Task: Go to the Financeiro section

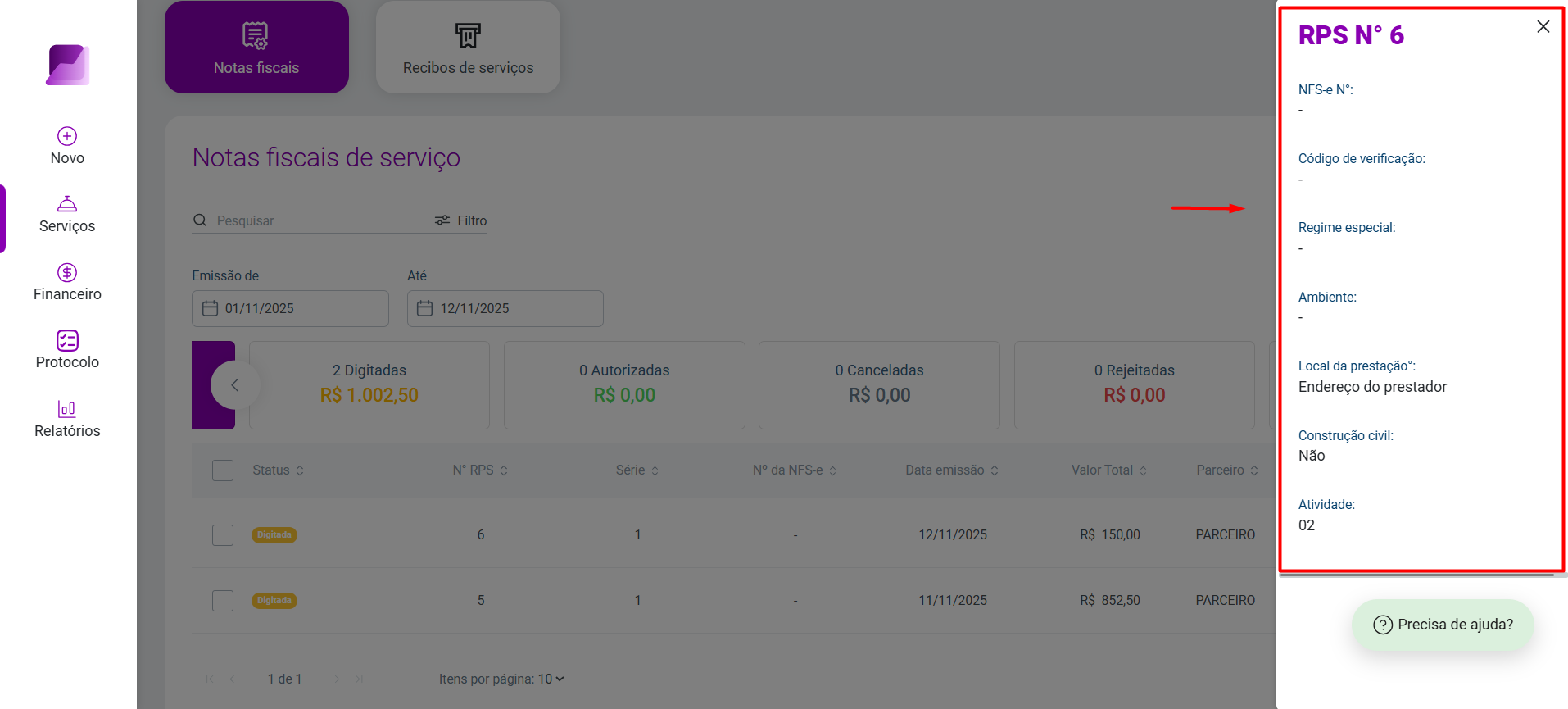Action: click(67, 283)
